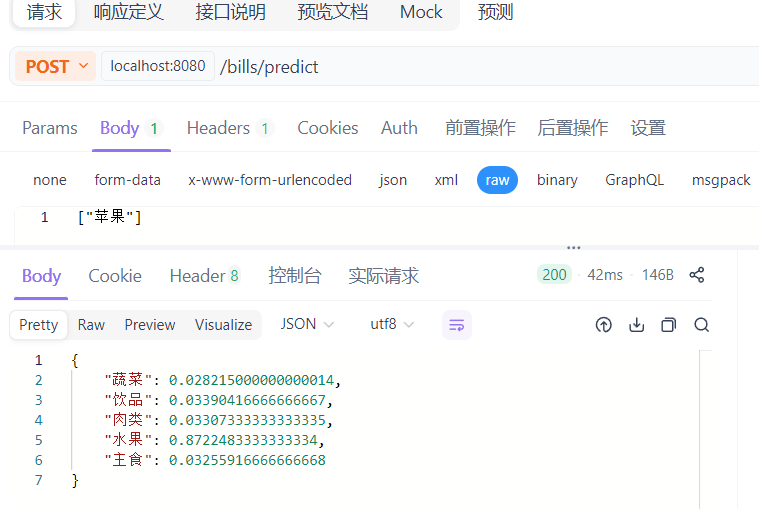
Task: Click the value 0.03390416666666667
Action: point(247,400)
